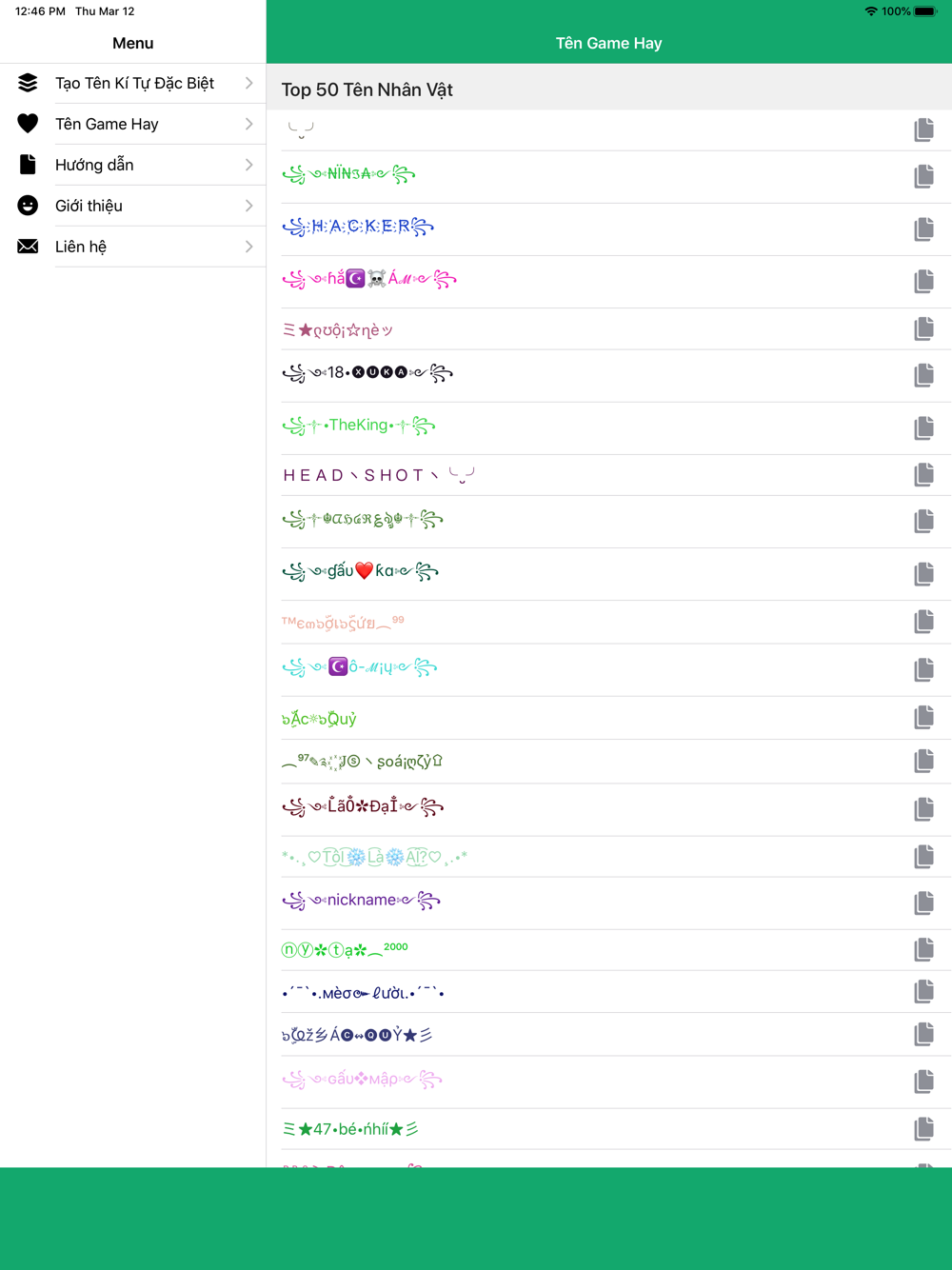Image resolution: width=952 pixels, height=1270 pixels.
Task: Click the smiley icon for Giới thiệu
Action: click(28, 206)
